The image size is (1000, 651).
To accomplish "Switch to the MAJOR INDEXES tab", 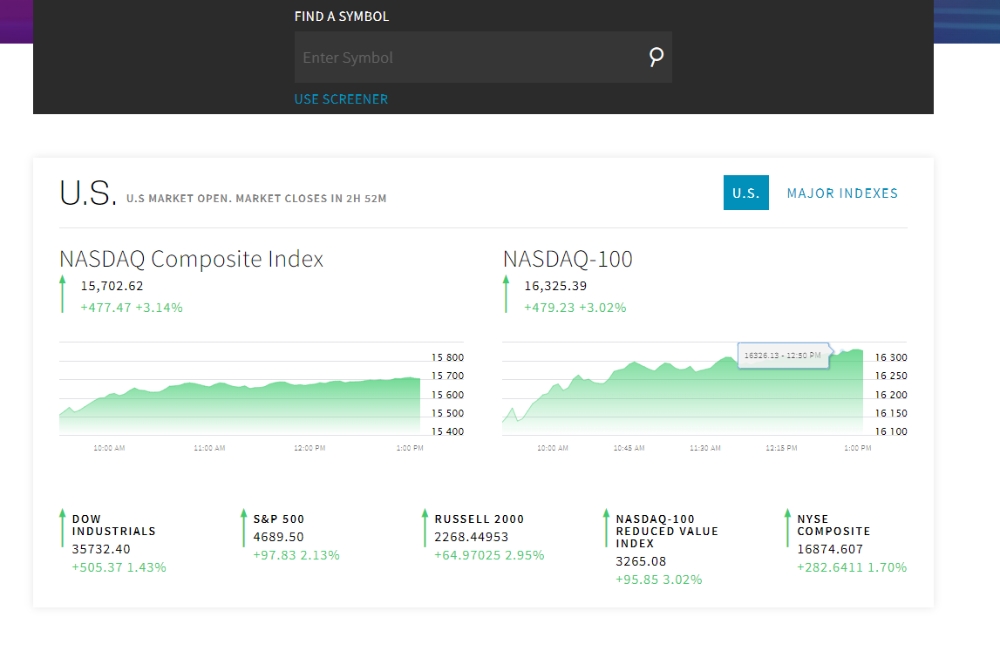I will [x=842, y=193].
